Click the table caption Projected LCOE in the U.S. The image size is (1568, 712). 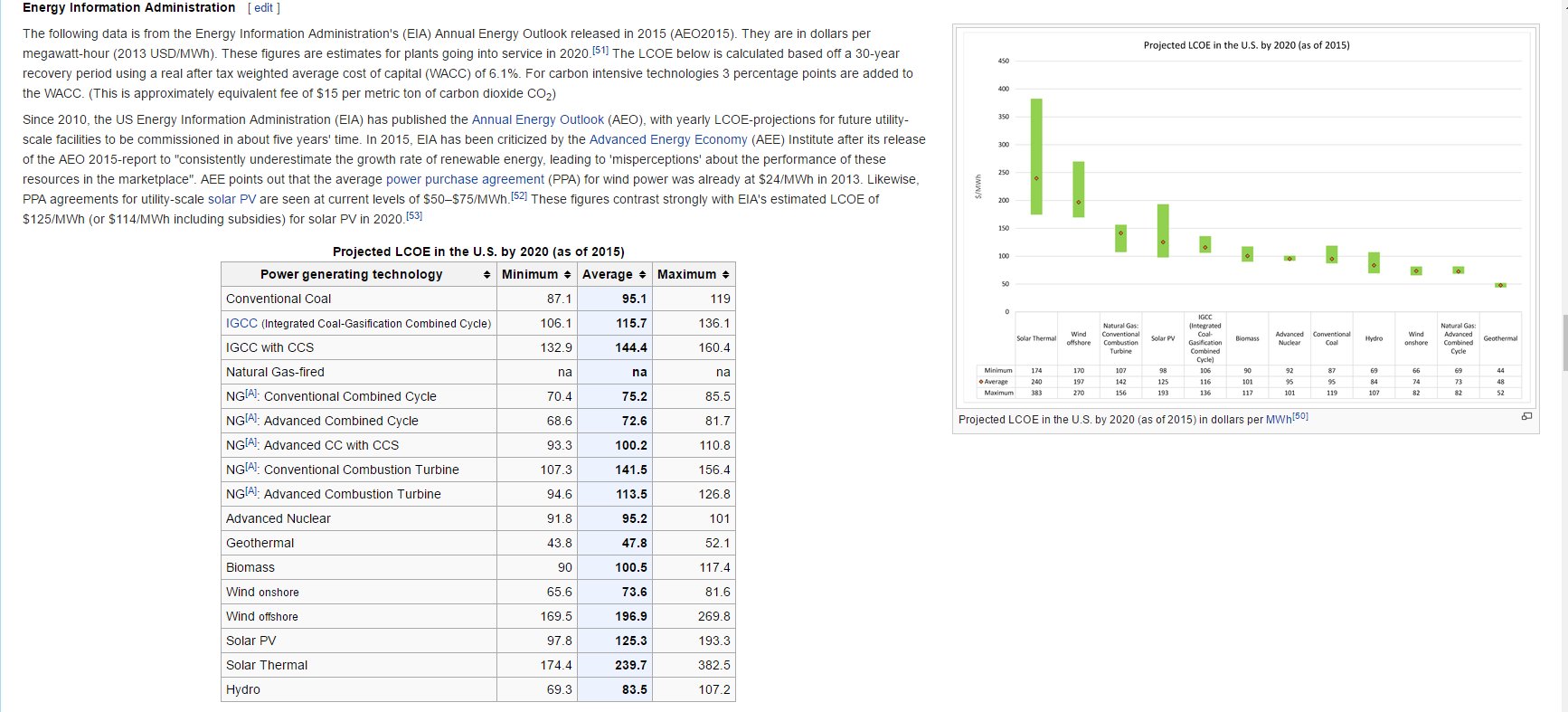[478, 252]
